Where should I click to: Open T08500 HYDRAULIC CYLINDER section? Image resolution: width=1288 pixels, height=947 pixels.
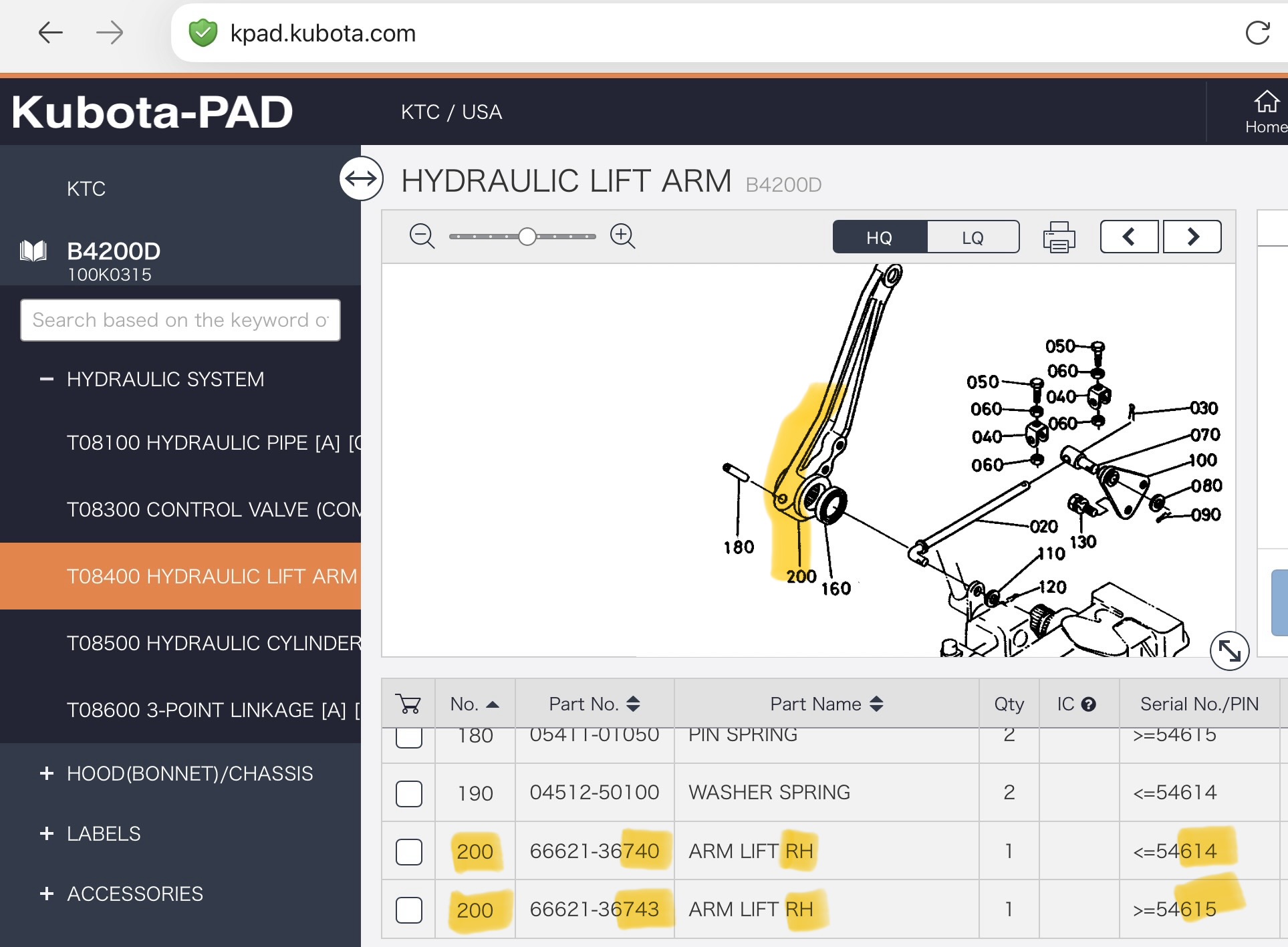(x=214, y=643)
